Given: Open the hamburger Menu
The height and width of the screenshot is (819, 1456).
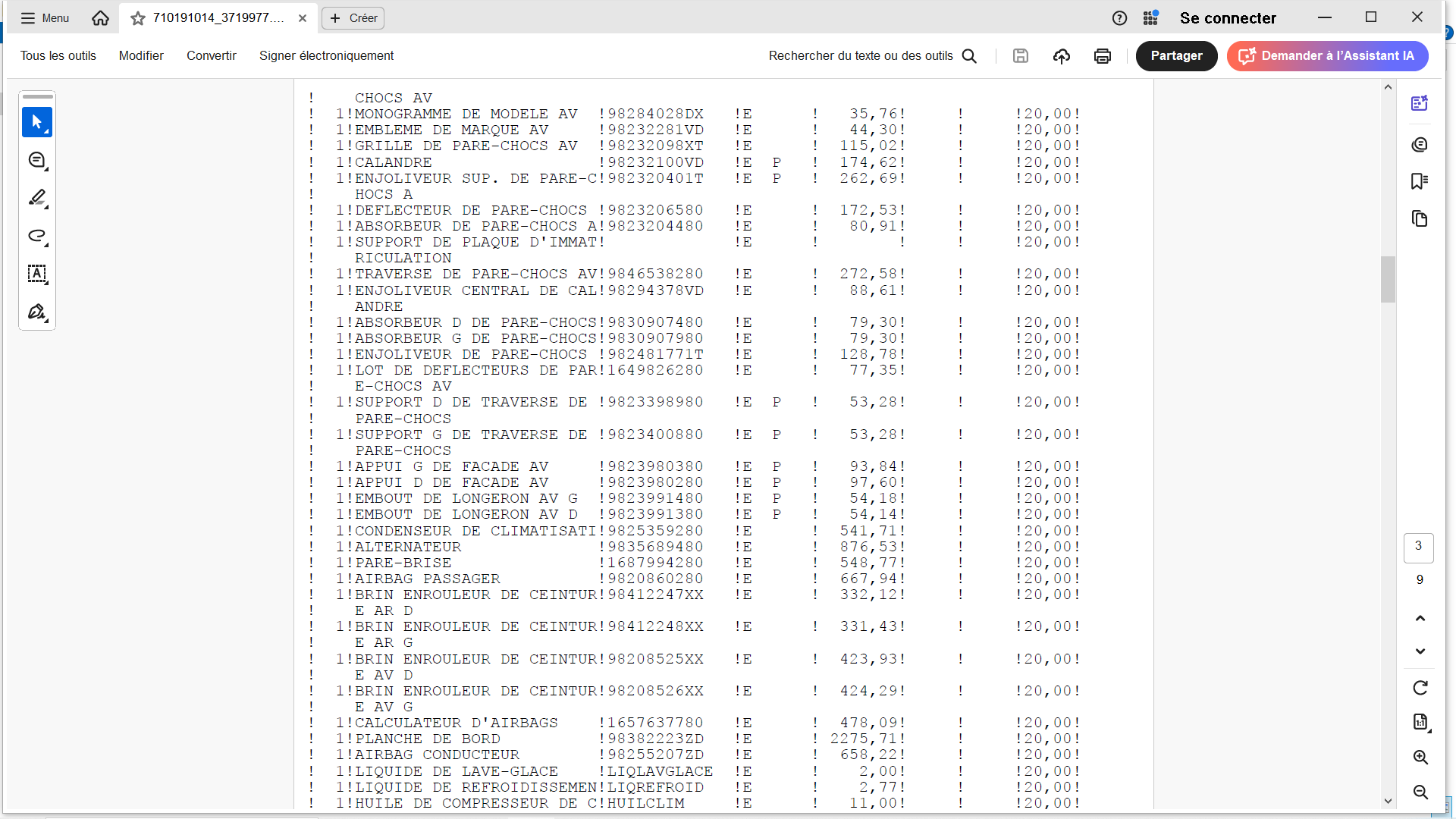Looking at the screenshot, I should (44, 18).
